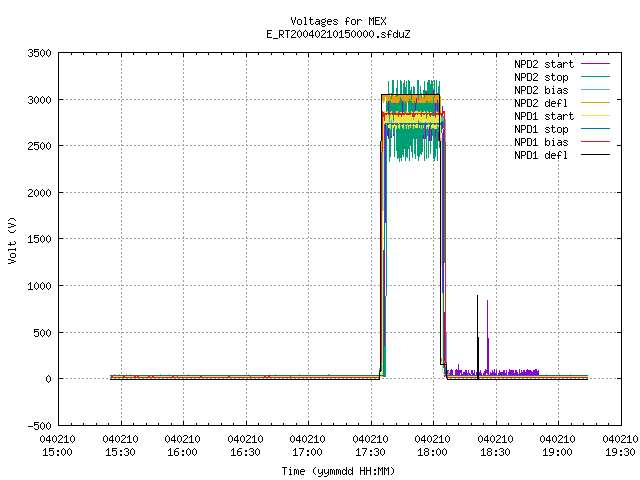Click the 500 y-axis tick label
This screenshot has height=480, width=640.
42,333
